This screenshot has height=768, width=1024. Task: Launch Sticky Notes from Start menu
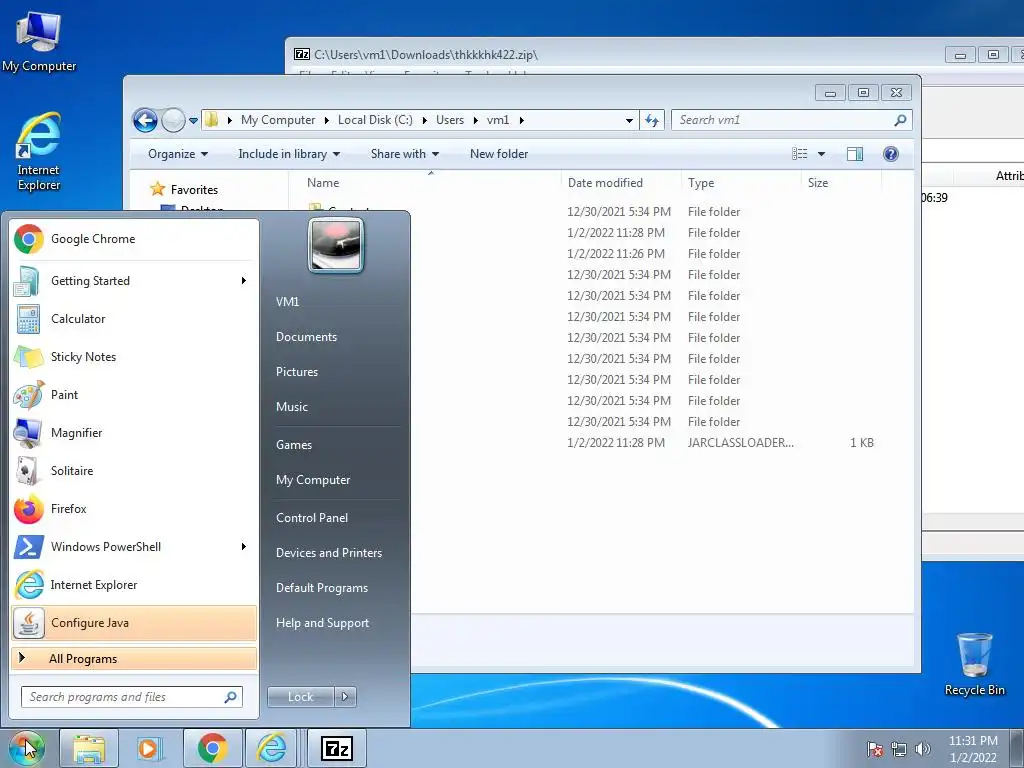134,357
